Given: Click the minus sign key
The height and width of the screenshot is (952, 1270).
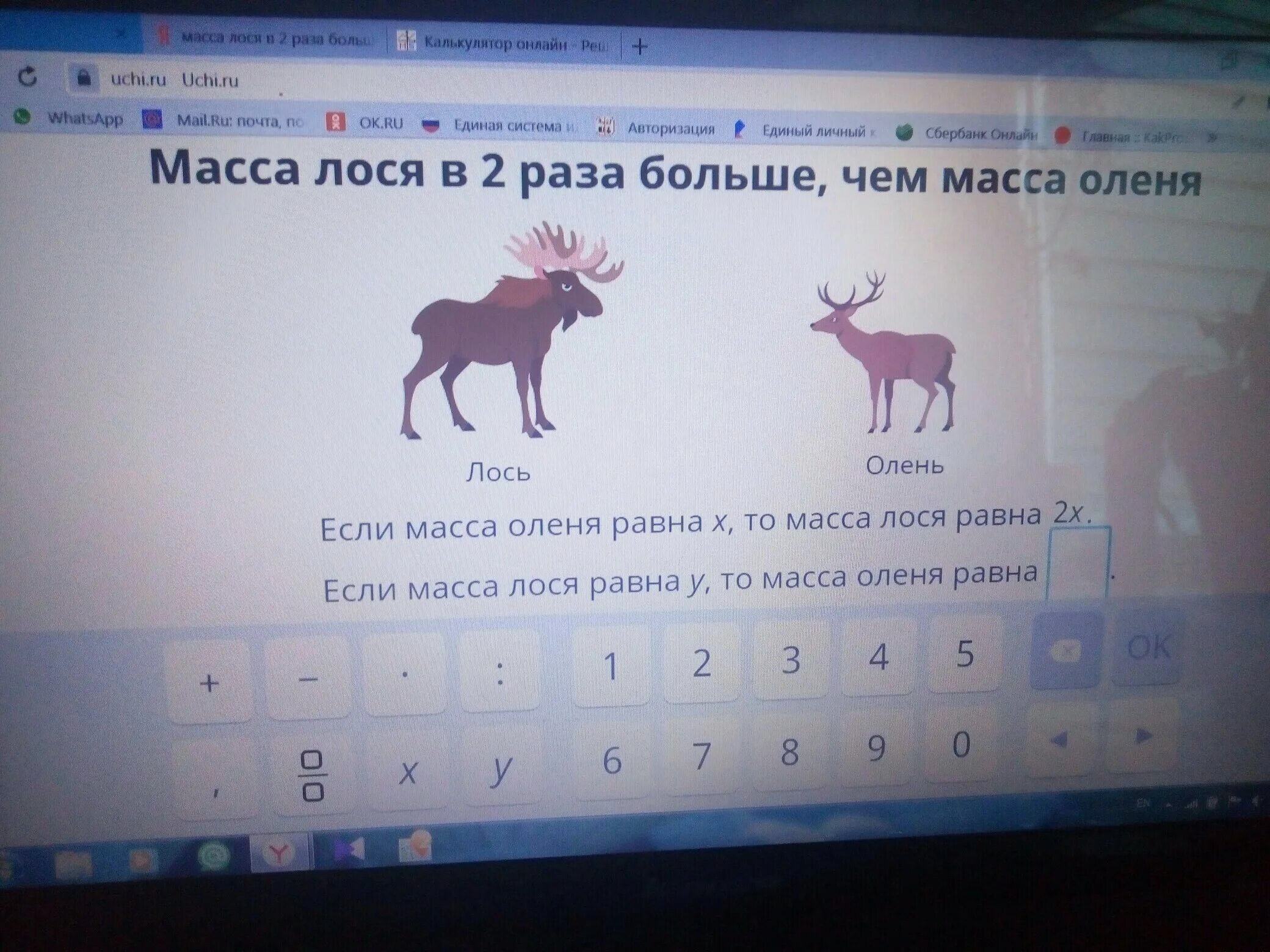Looking at the screenshot, I should (x=308, y=679).
